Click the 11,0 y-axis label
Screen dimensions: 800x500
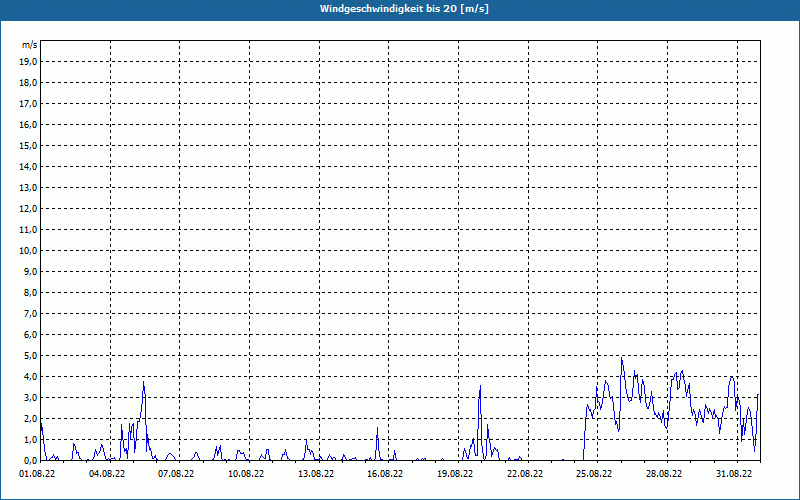point(28,230)
